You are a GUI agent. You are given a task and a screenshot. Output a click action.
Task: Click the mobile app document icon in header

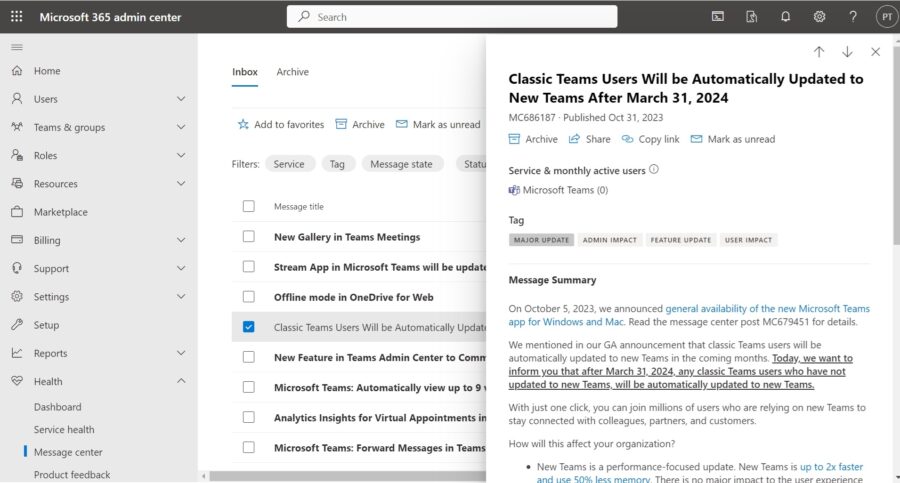[x=751, y=17]
